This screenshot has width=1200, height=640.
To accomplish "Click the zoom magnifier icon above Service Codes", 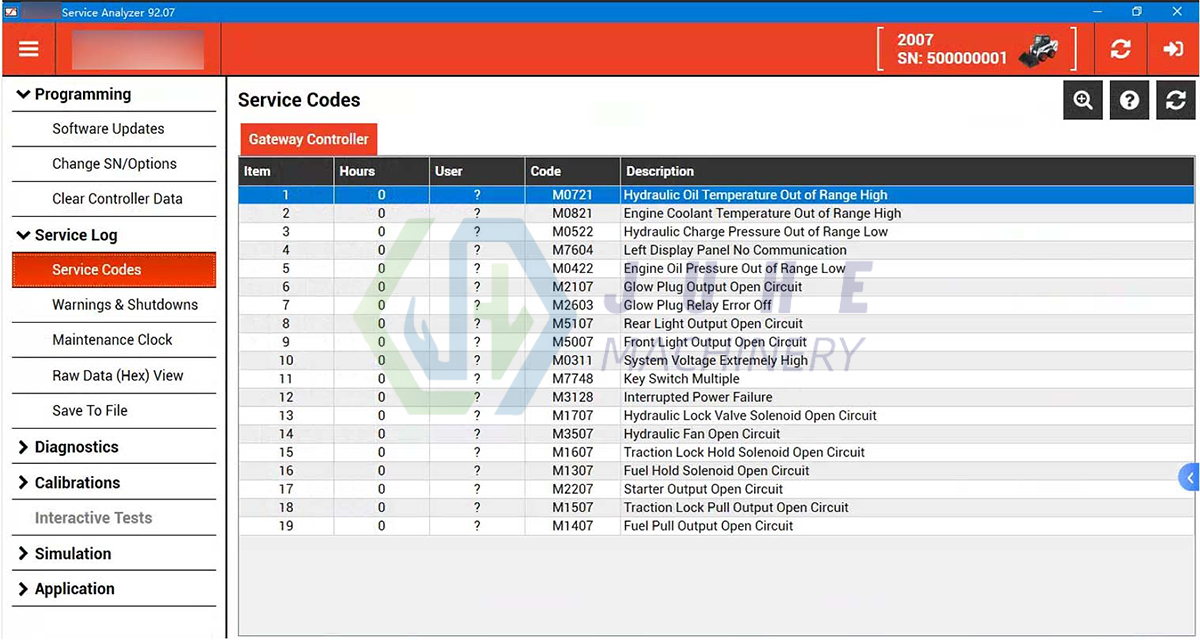I will pyautogui.click(x=1082, y=100).
